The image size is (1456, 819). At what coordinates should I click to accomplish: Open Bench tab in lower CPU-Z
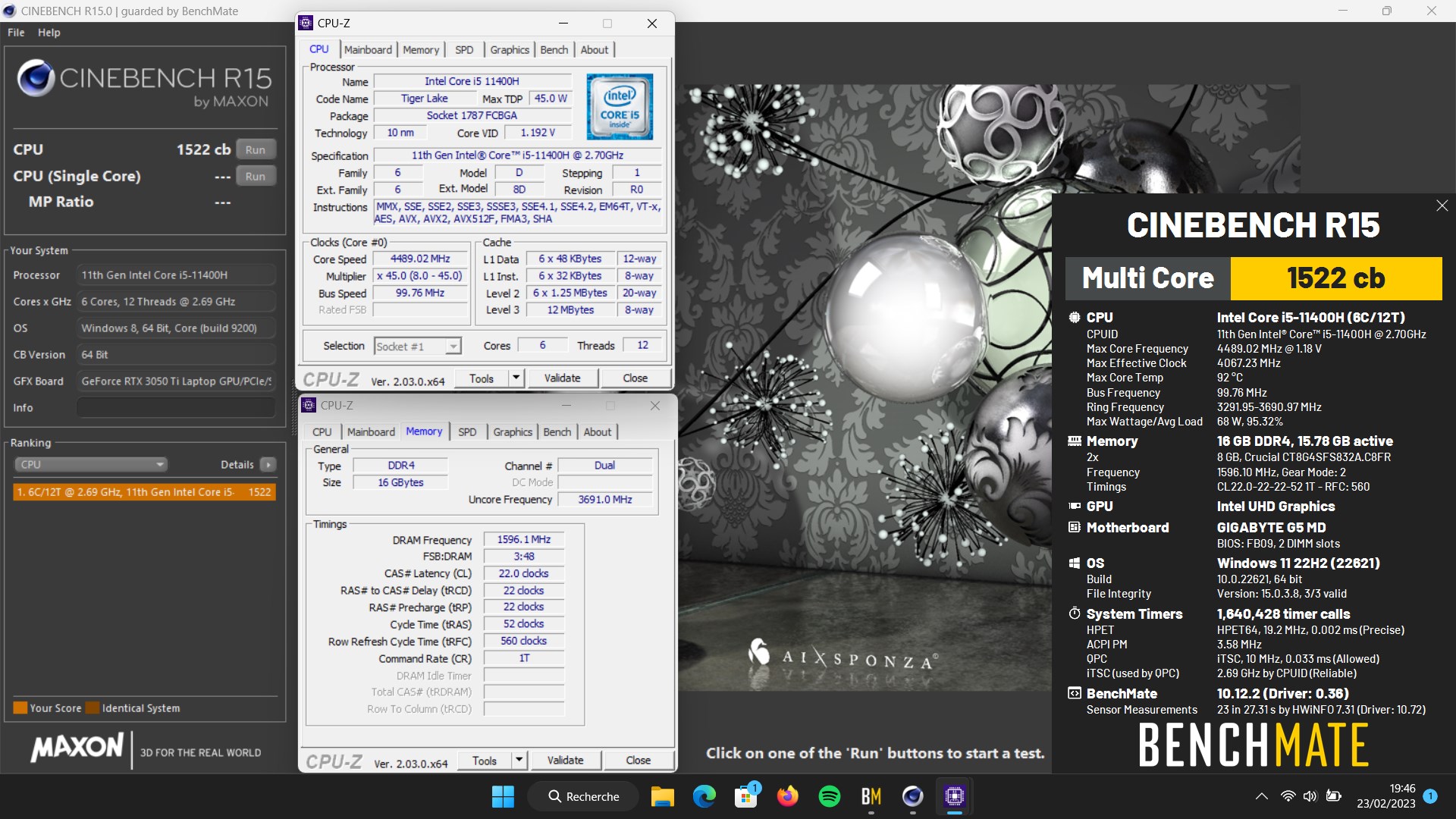pos(557,431)
